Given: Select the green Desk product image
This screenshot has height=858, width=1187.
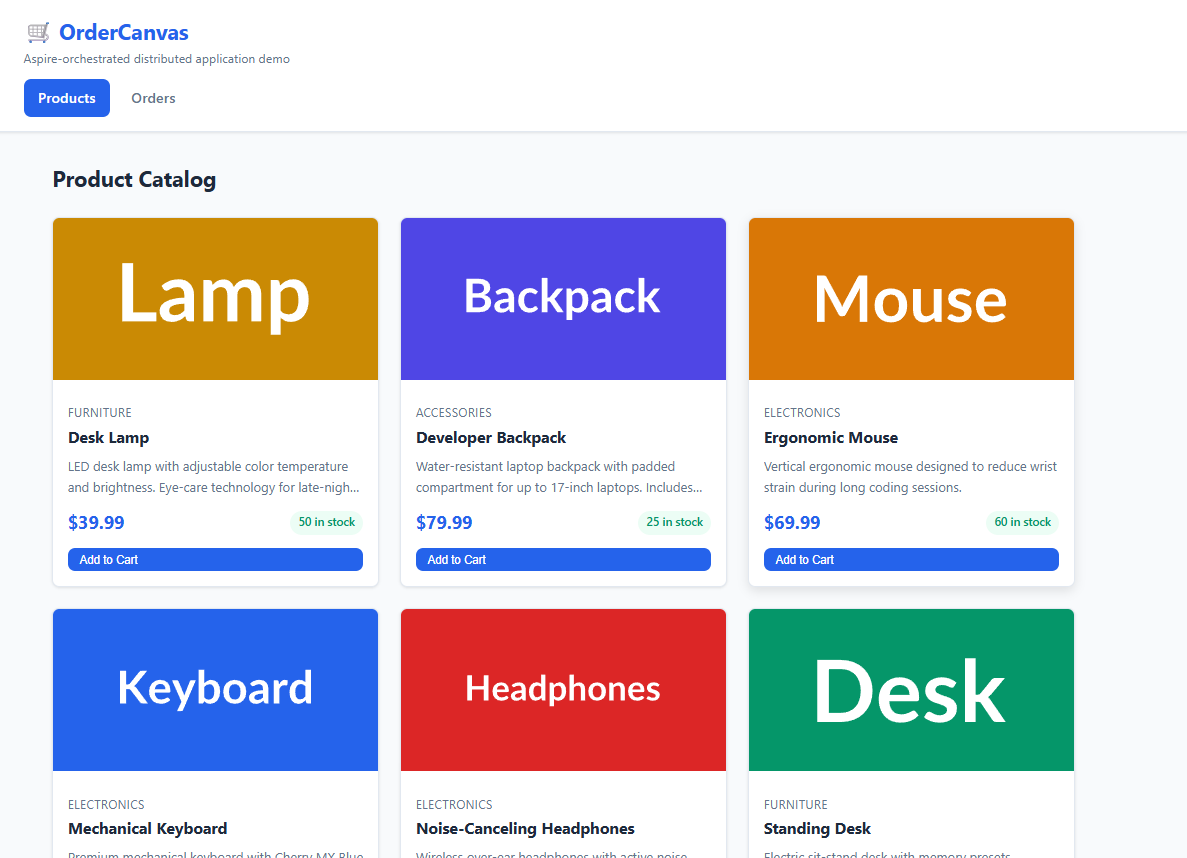Looking at the screenshot, I should click(x=911, y=690).
